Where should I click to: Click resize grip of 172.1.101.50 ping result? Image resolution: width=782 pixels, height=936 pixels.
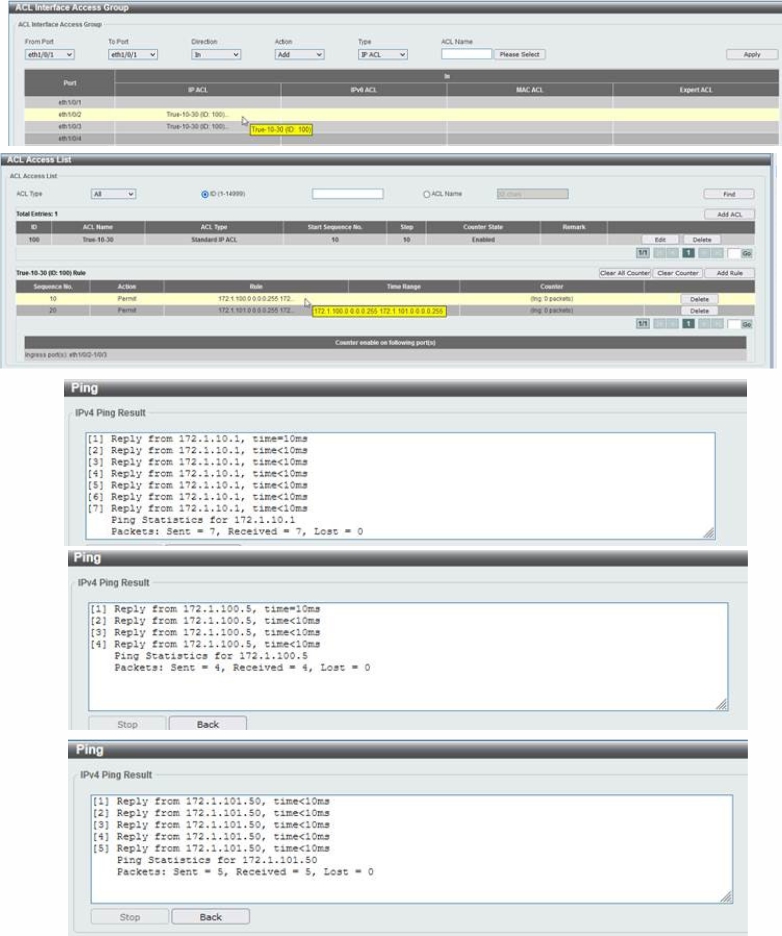coord(726,897)
